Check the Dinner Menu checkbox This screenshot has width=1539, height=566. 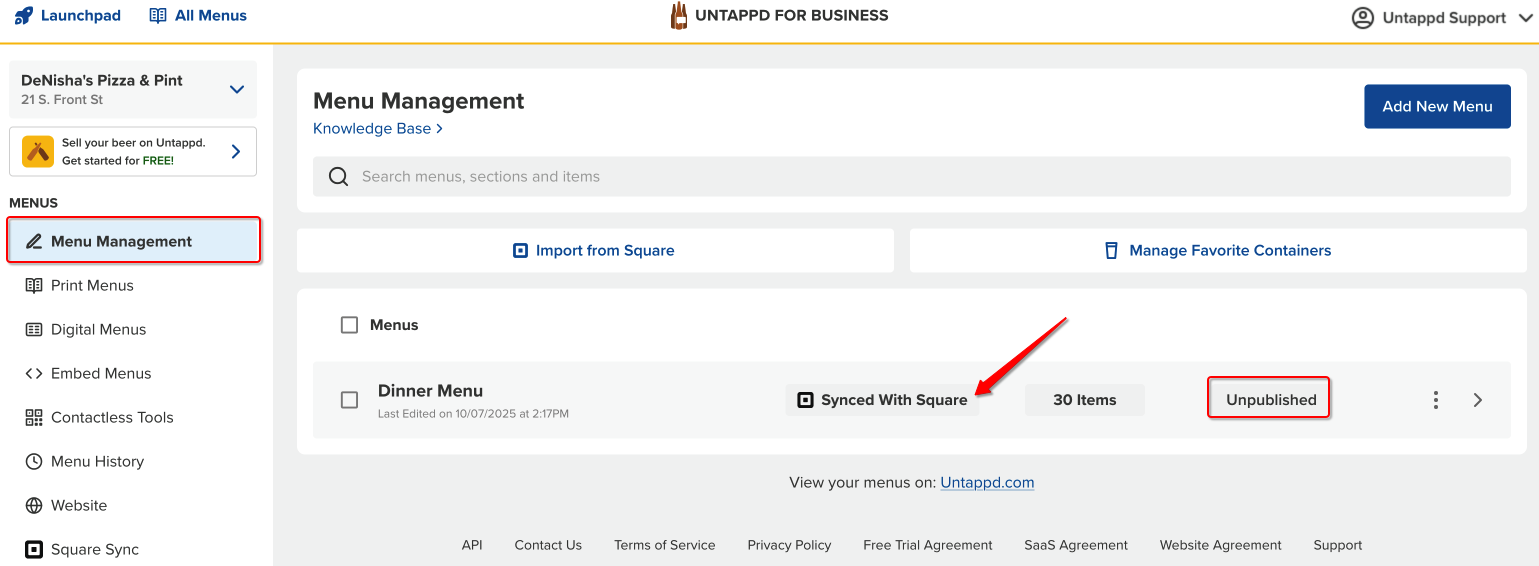(x=349, y=400)
